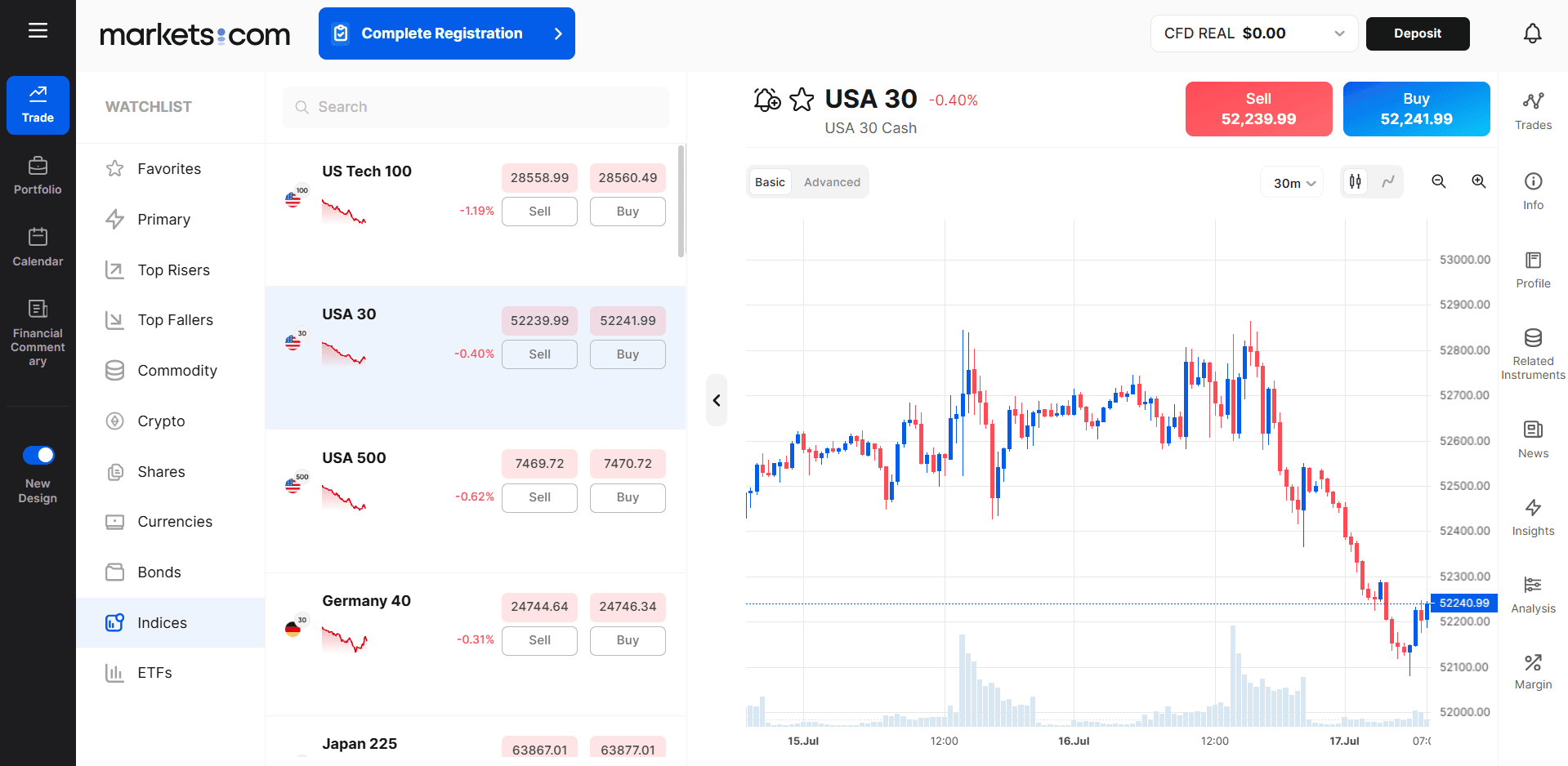Screen dimensions: 1568x766
Task: Set a price alert bell for USA 30
Action: [766, 100]
